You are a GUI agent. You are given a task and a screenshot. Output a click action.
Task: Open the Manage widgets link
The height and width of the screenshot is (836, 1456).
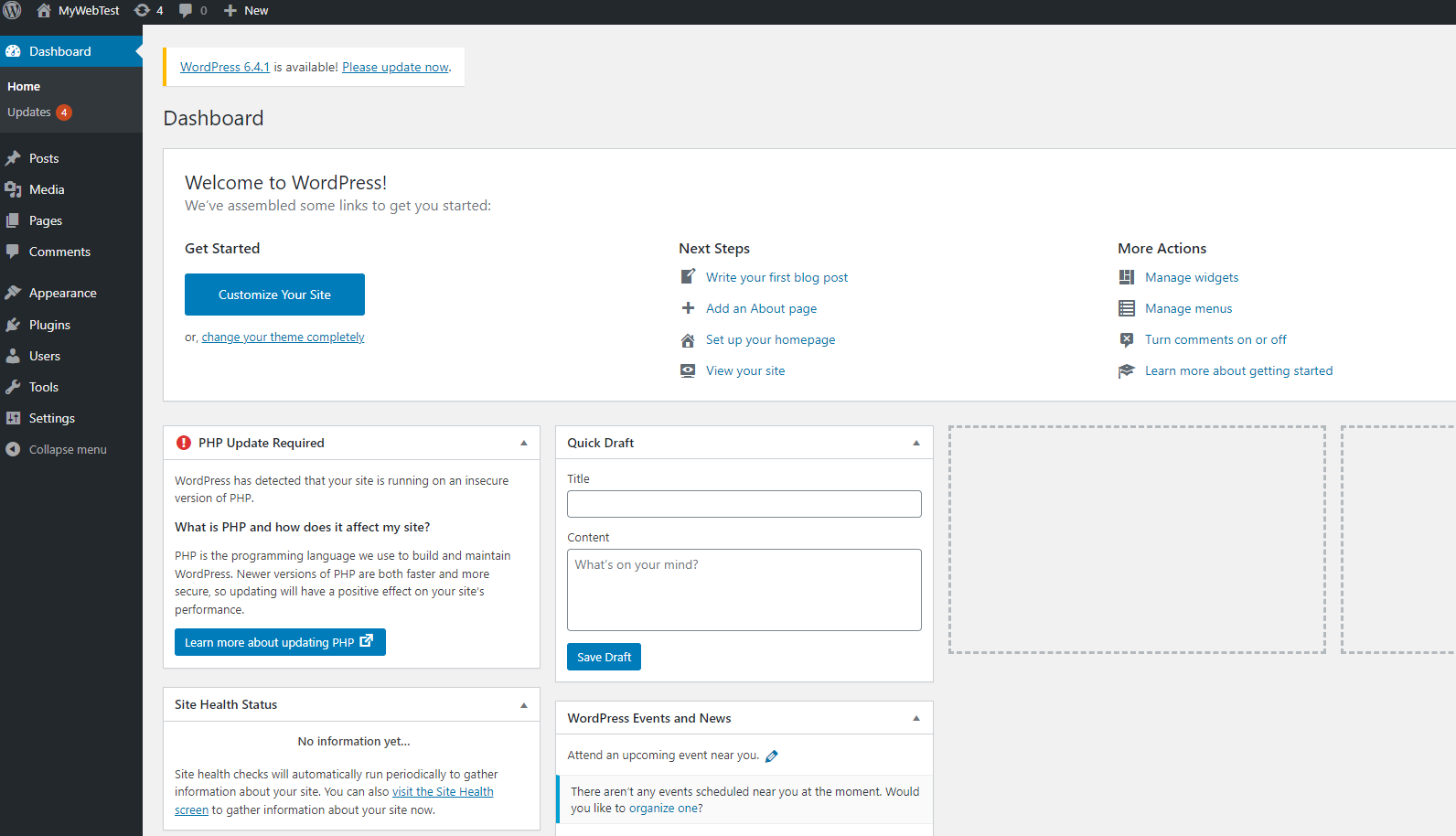click(1192, 277)
